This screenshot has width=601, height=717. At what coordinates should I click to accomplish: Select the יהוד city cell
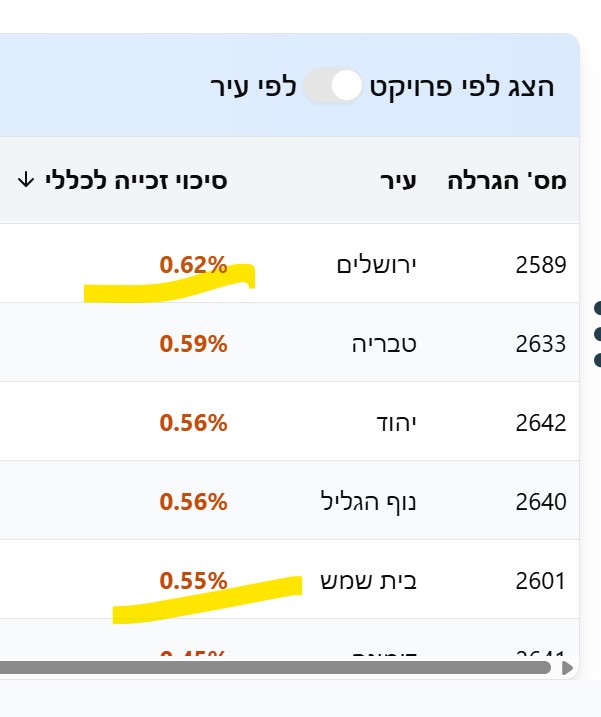(392, 423)
